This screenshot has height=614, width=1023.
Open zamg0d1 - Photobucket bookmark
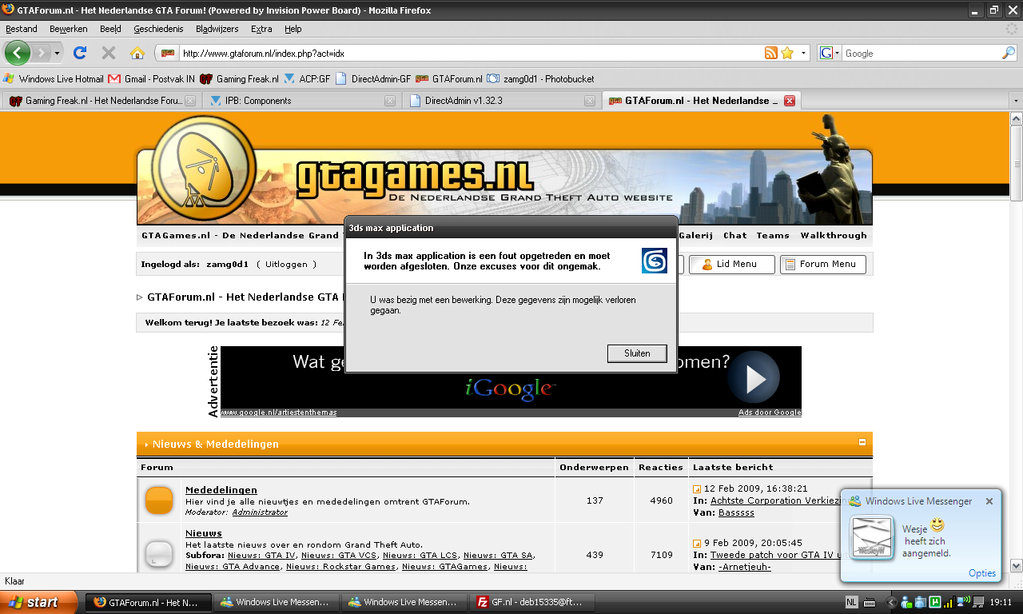540,79
